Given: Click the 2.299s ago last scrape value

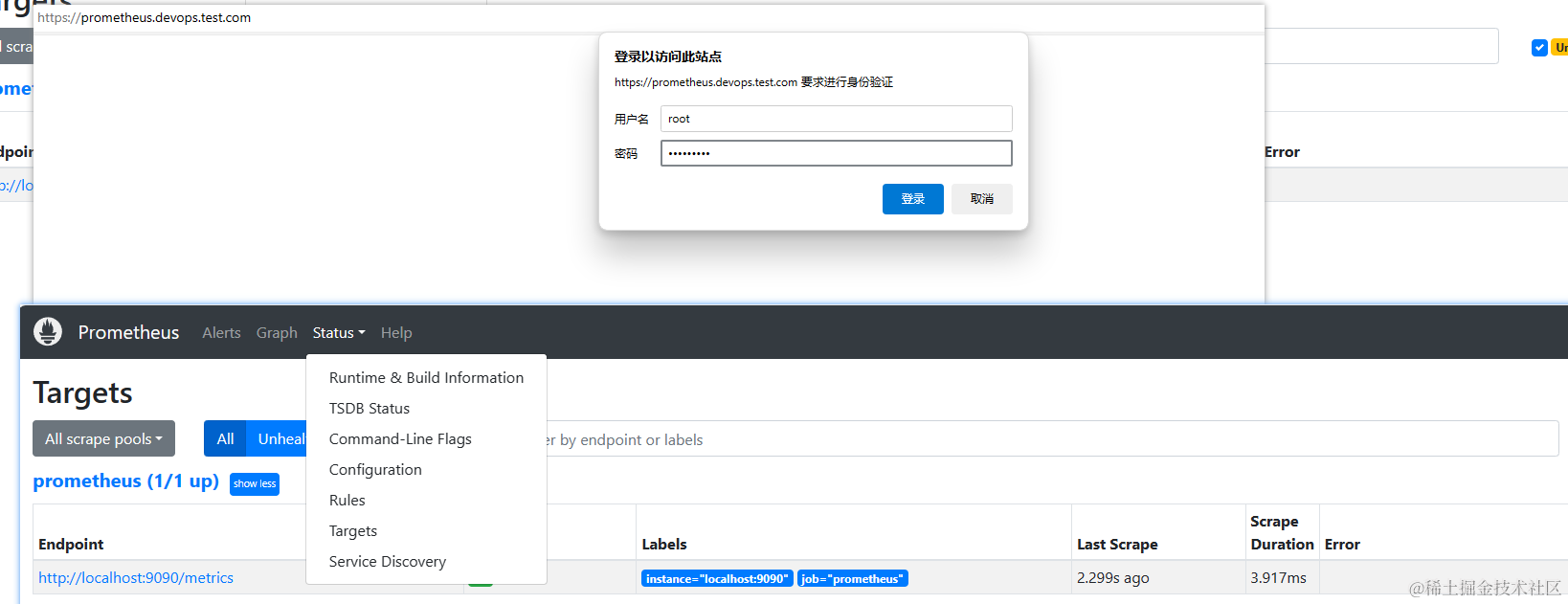Looking at the screenshot, I should coord(1112,577).
